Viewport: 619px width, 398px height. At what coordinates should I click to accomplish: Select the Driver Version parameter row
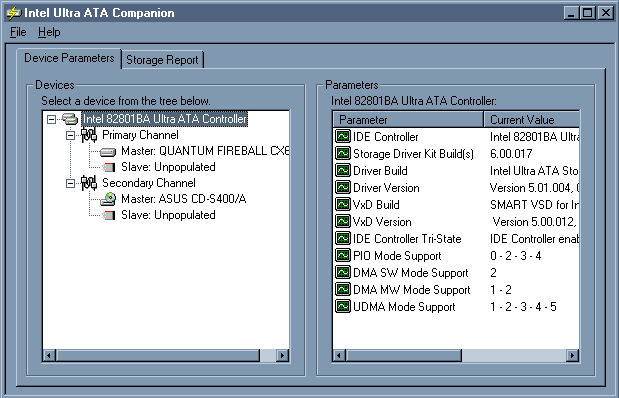tap(456, 188)
